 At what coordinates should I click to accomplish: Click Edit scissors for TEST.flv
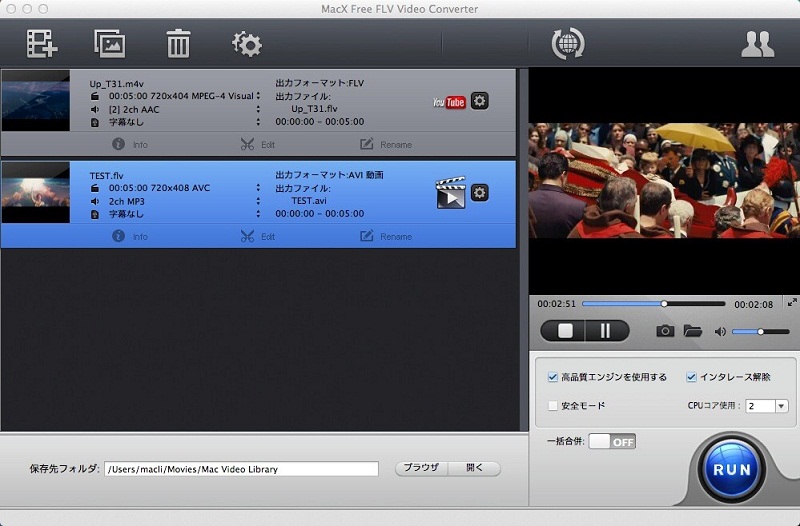pos(258,236)
